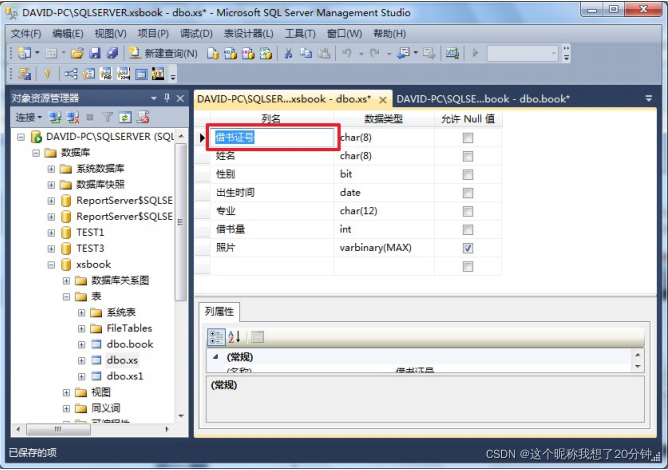668x470 pixels.
Task: Collapse the (常规) section in column properties
Action: click(x=216, y=357)
